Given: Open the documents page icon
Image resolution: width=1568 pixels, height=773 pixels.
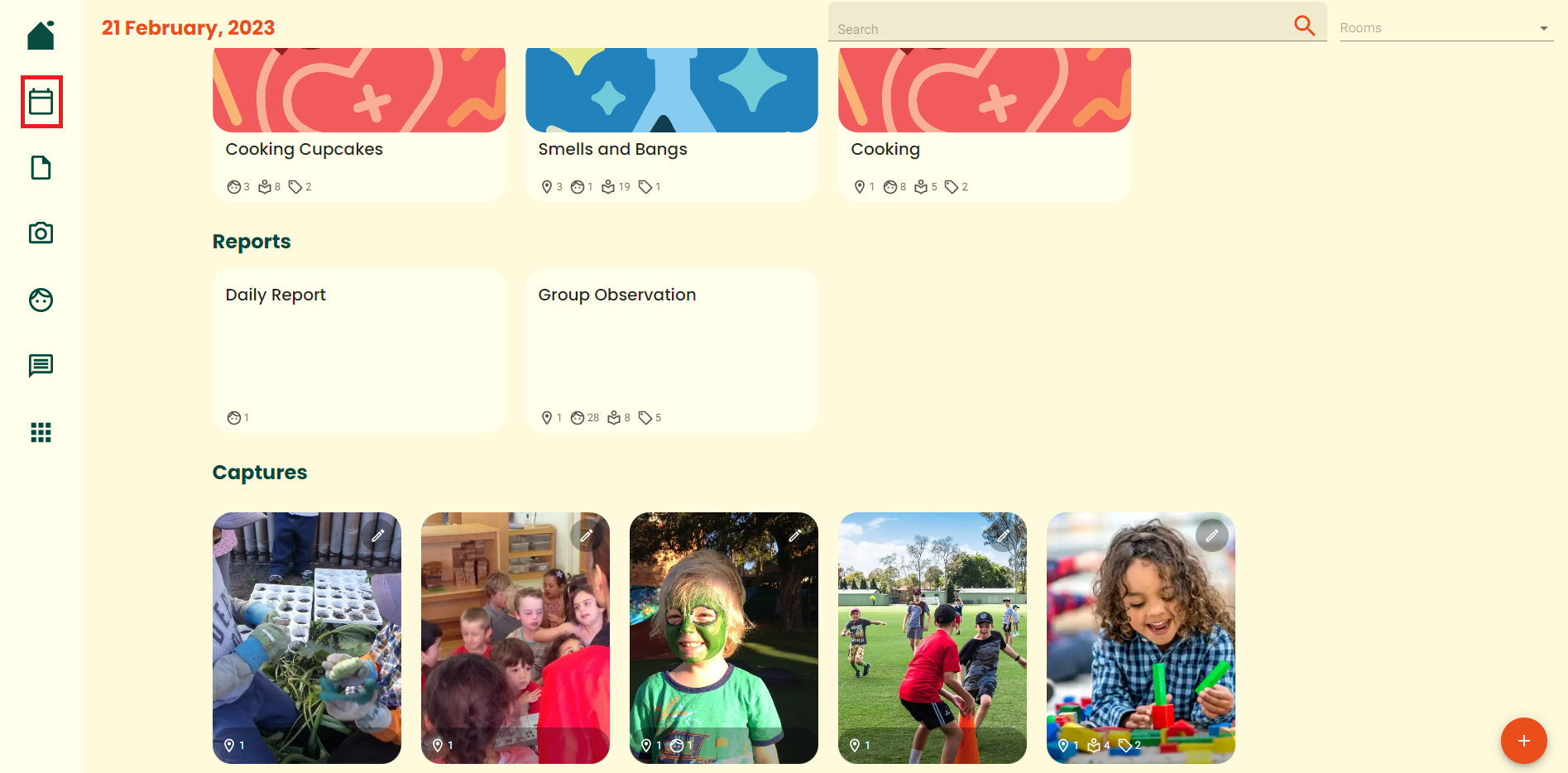Looking at the screenshot, I should pyautogui.click(x=41, y=168).
